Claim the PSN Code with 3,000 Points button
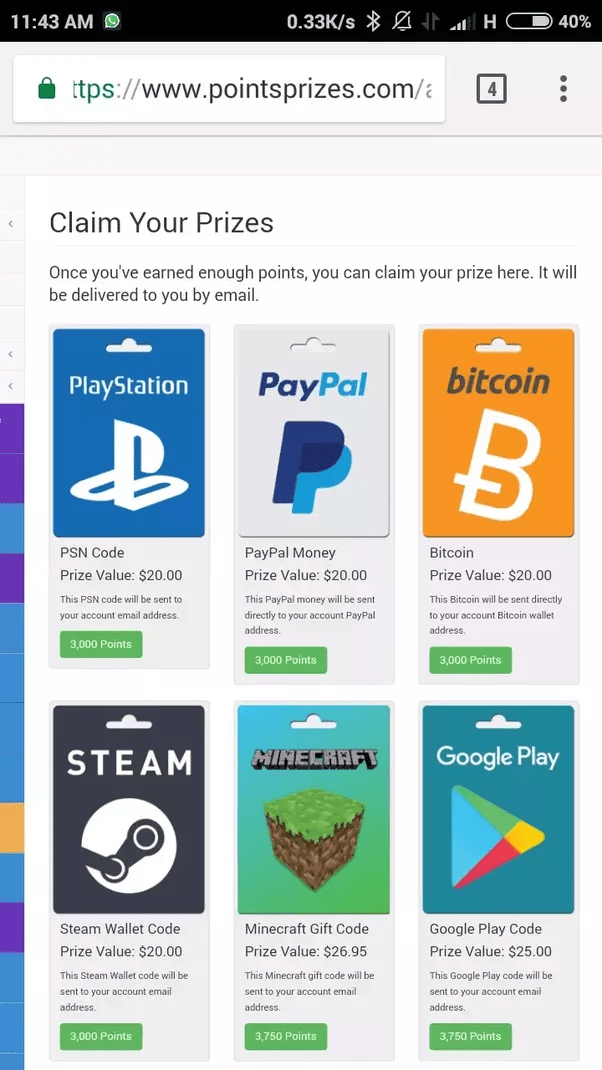This screenshot has width=602, height=1070. point(100,644)
